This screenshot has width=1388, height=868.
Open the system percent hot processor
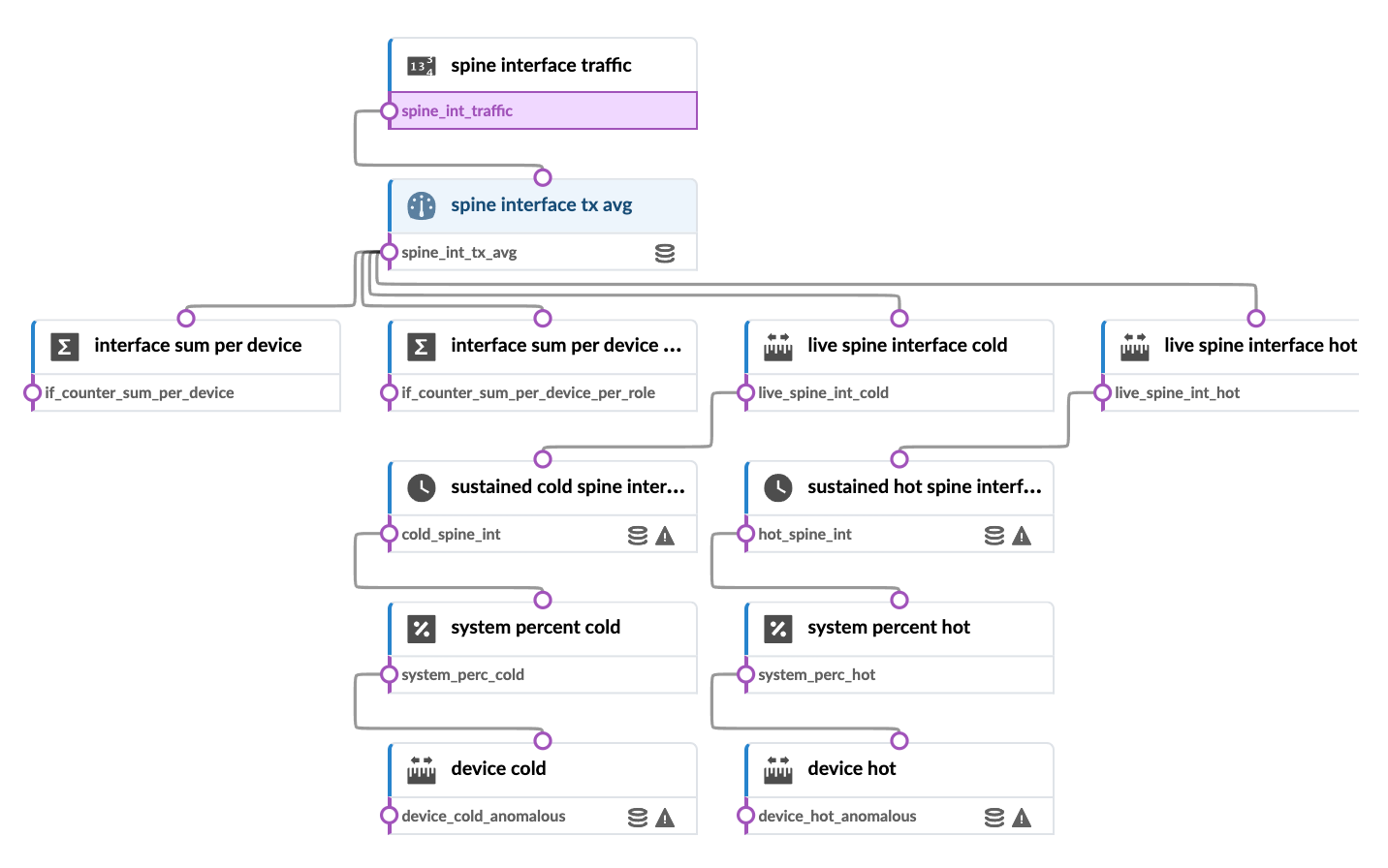(x=888, y=628)
